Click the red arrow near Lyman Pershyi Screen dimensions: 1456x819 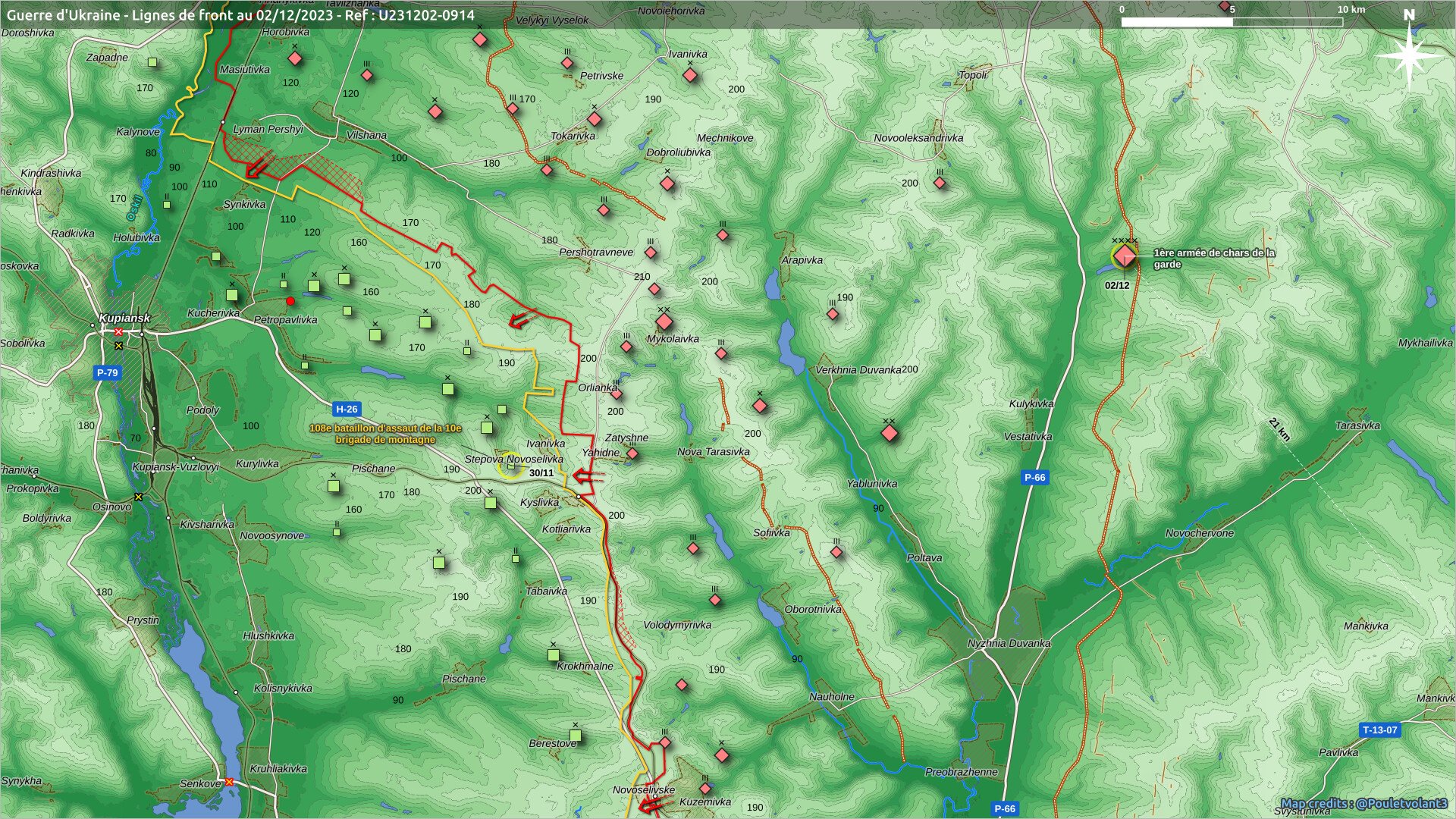click(x=259, y=168)
